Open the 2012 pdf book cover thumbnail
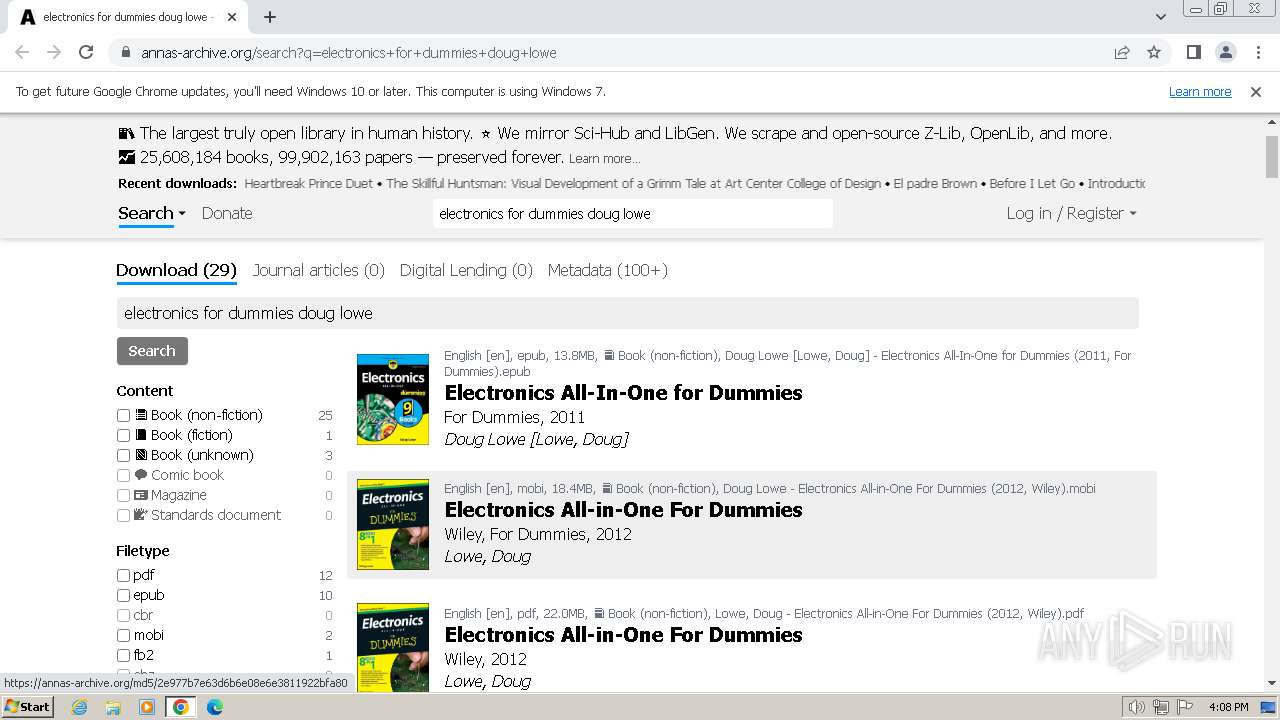The width and height of the screenshot is (1280, 720). click(393, 647)
